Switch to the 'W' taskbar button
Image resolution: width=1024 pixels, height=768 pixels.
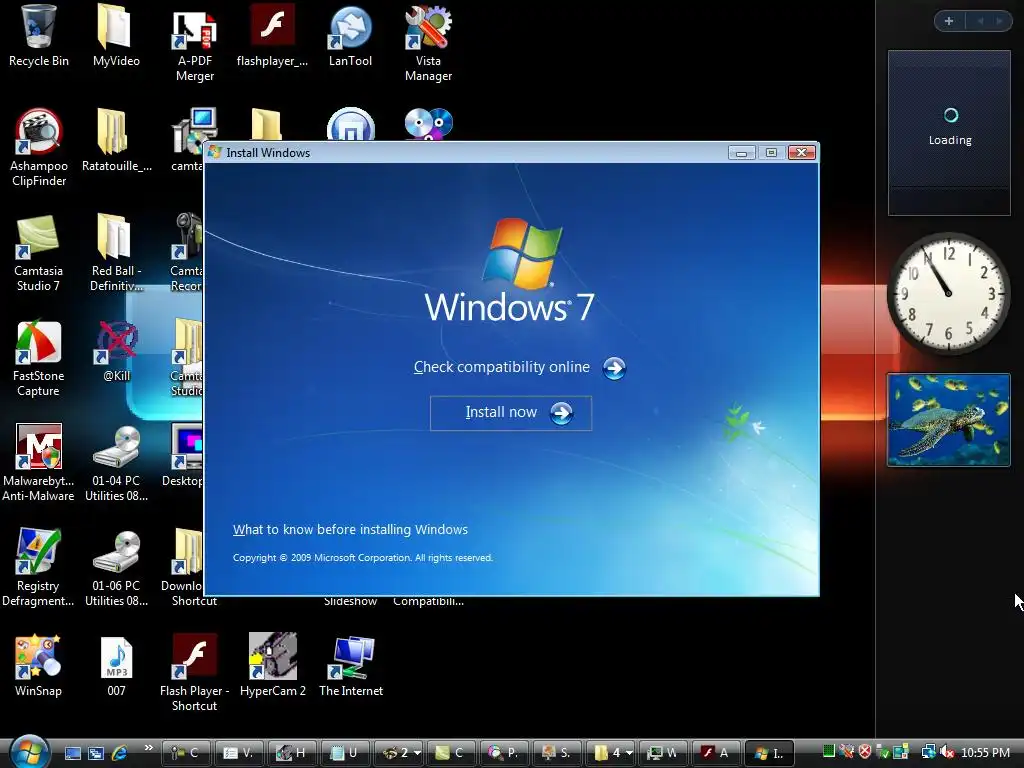[663, 753]
